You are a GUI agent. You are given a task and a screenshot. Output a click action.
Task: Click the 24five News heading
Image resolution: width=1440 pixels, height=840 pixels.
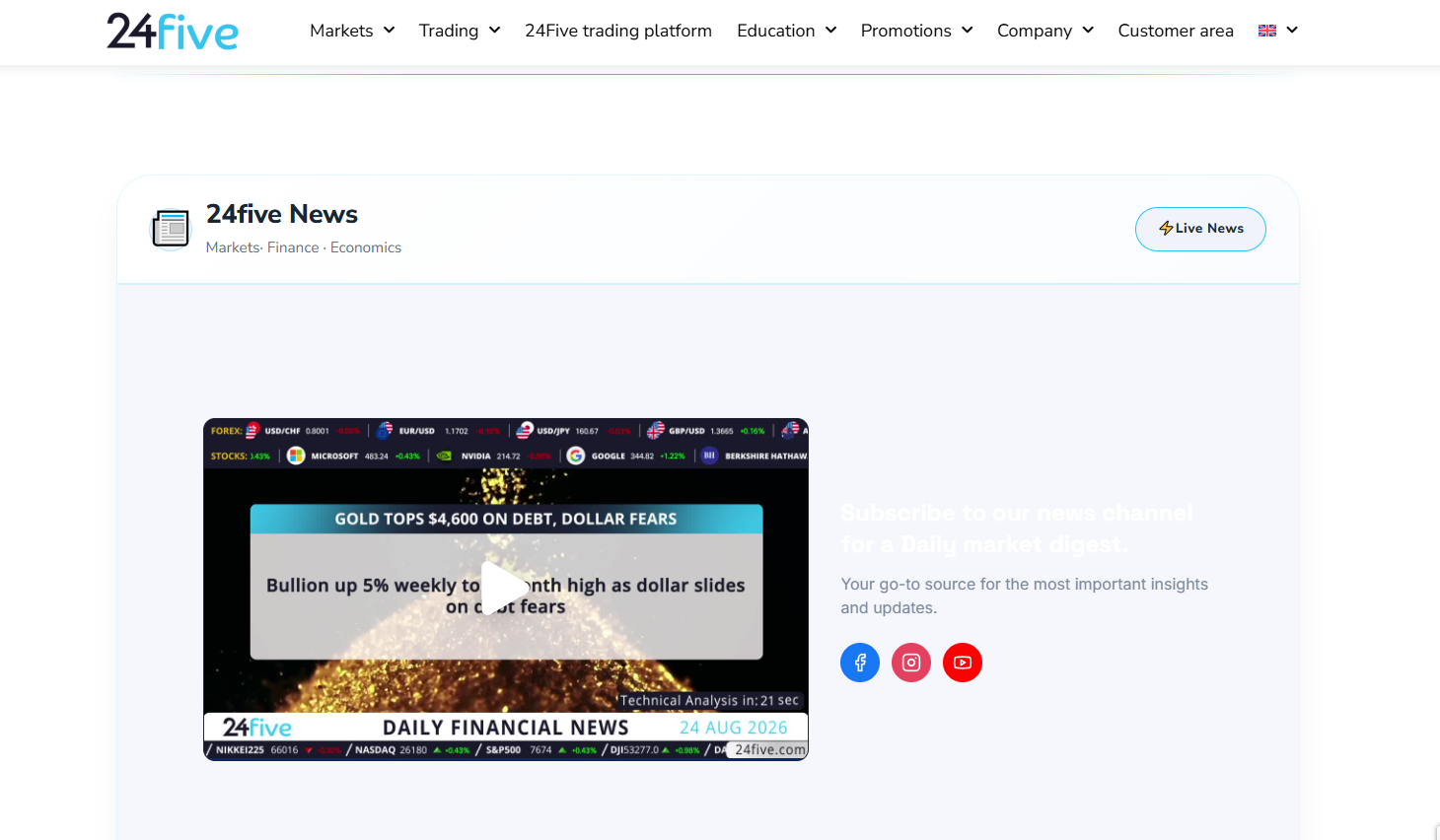[282, 214]
